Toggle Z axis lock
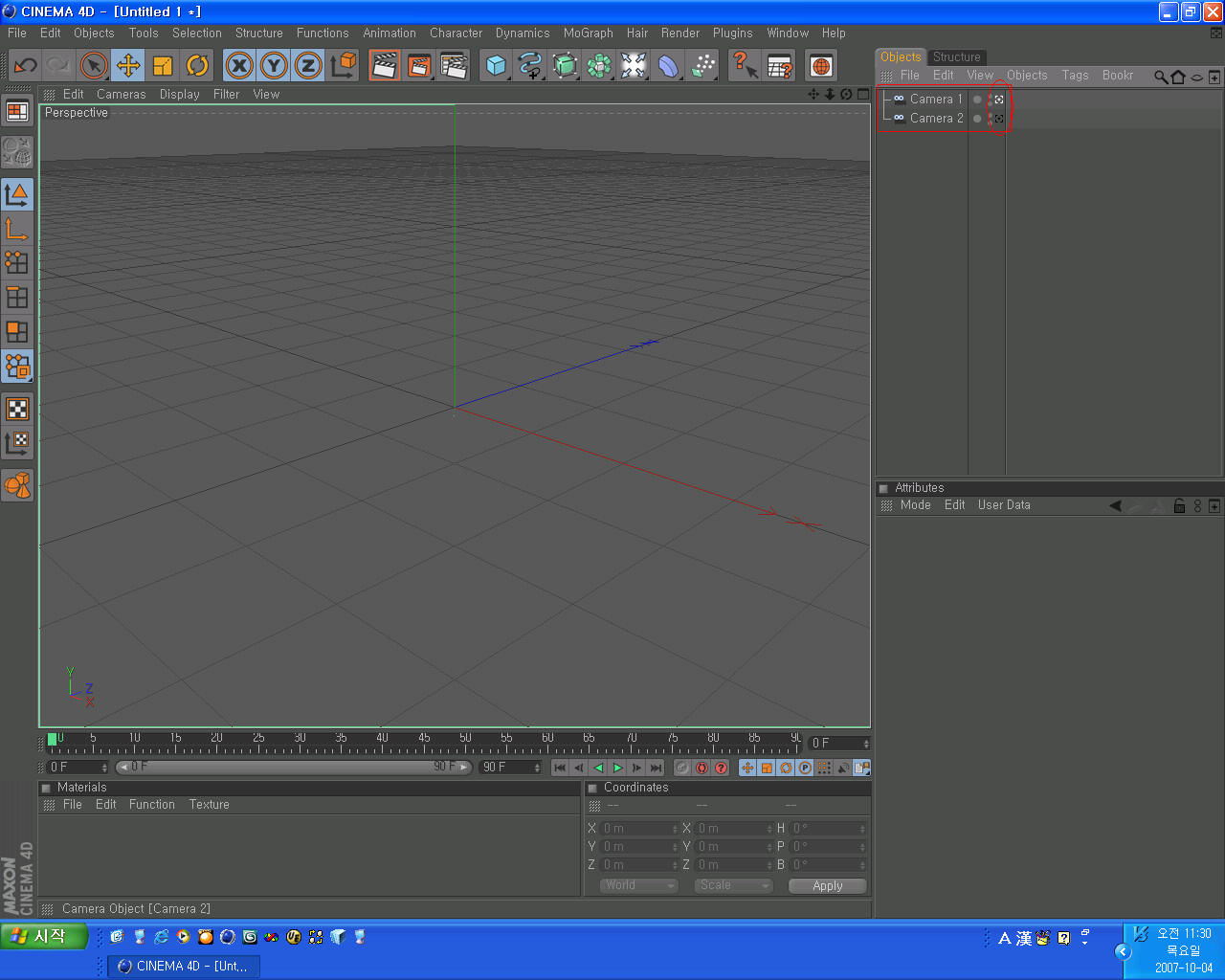Screen dimensions: 1225x980 coord(308,66)
